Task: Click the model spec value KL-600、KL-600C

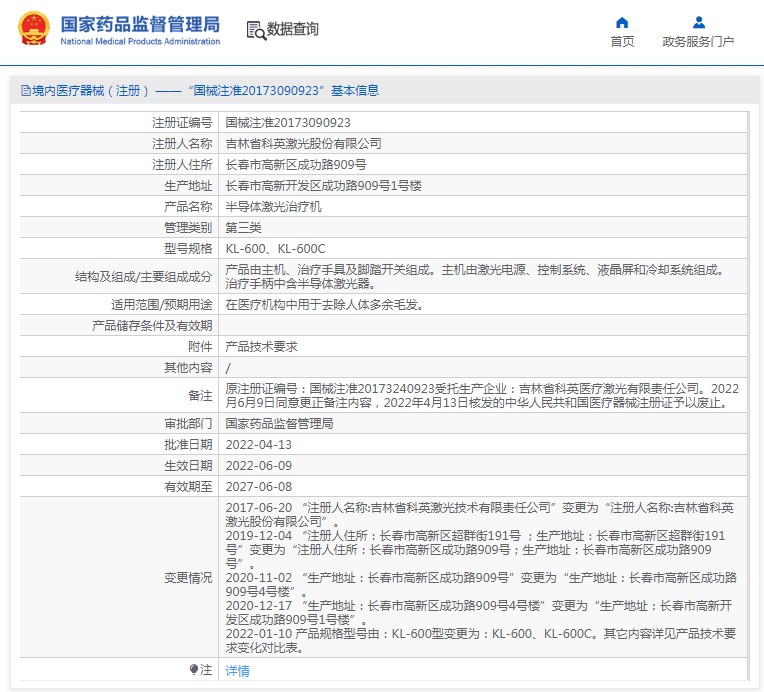Action: (x=275, y=248)
